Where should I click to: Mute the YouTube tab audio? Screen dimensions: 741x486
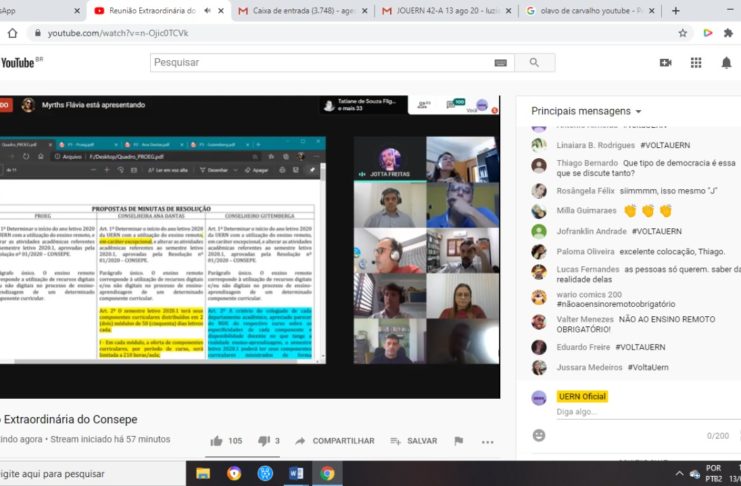tap(207, 10)
